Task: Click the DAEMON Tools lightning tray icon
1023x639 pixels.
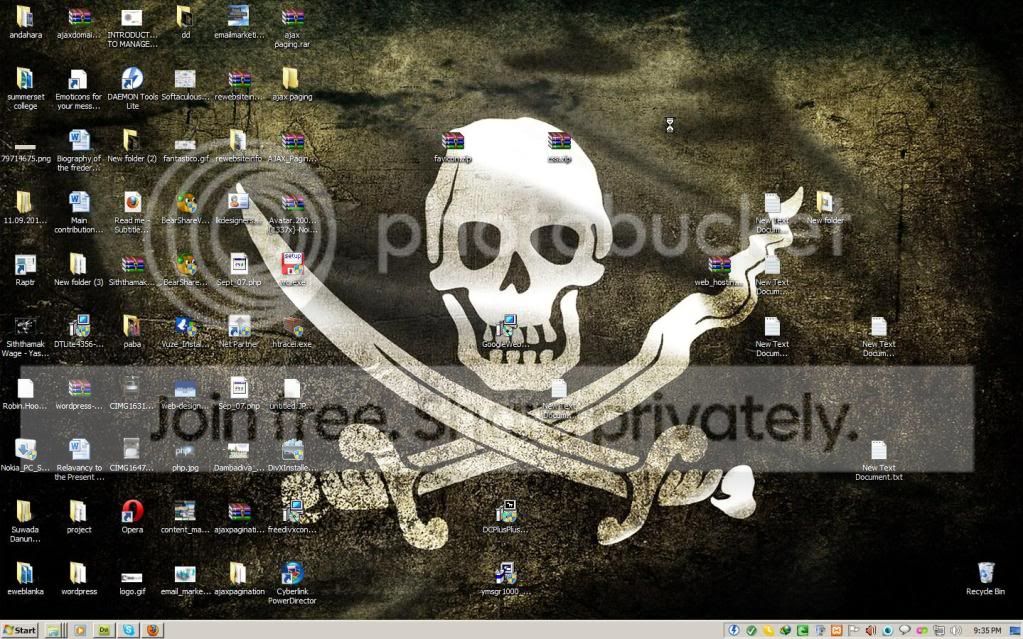Action: 734,630
